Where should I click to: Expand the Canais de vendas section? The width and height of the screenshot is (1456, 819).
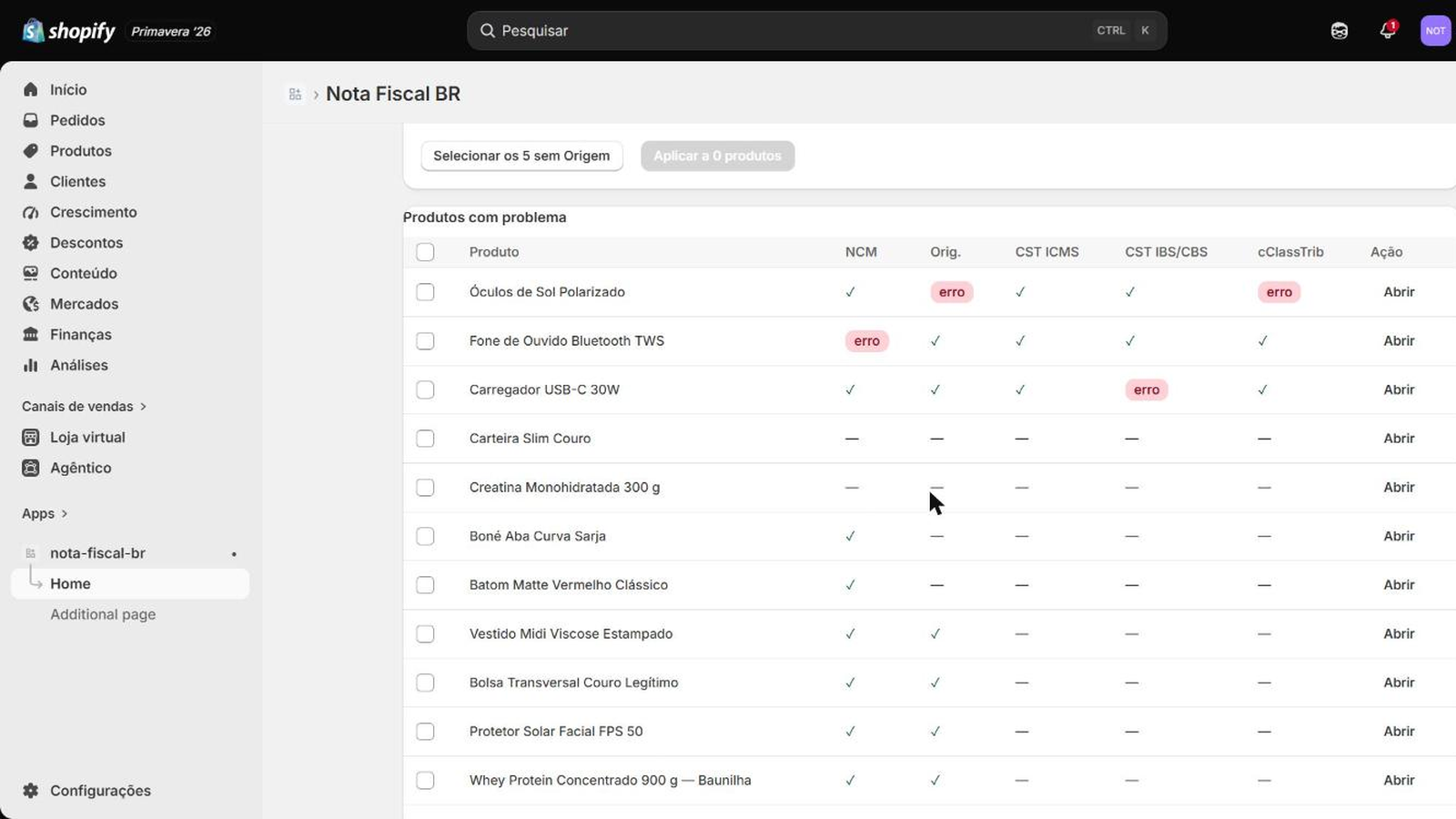point(84,406)
